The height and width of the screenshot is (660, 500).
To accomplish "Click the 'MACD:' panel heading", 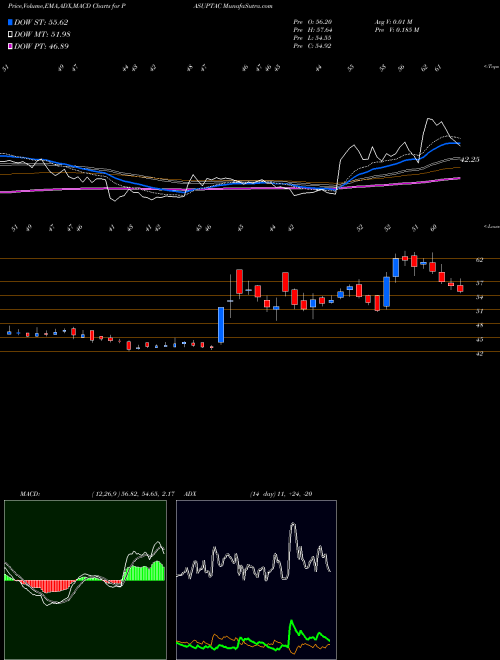I will click(29, 494).
